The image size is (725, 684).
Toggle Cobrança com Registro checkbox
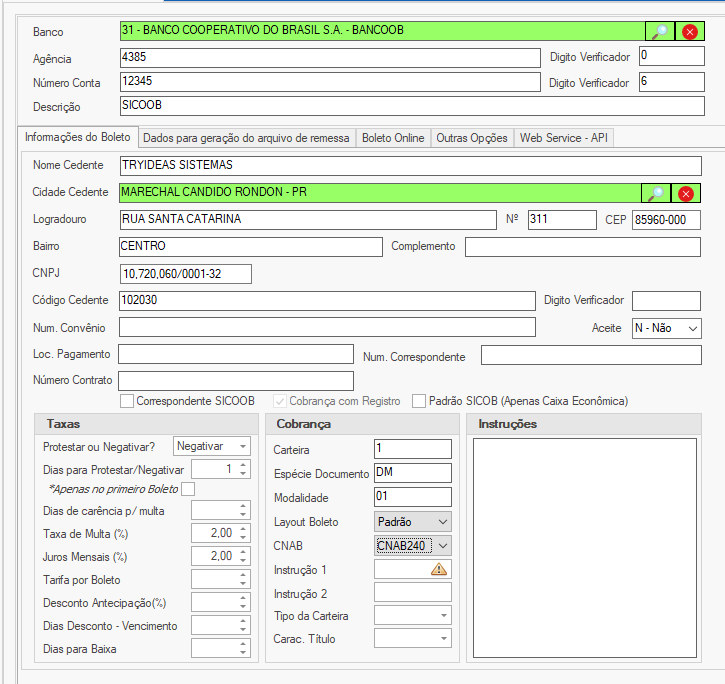280,401
